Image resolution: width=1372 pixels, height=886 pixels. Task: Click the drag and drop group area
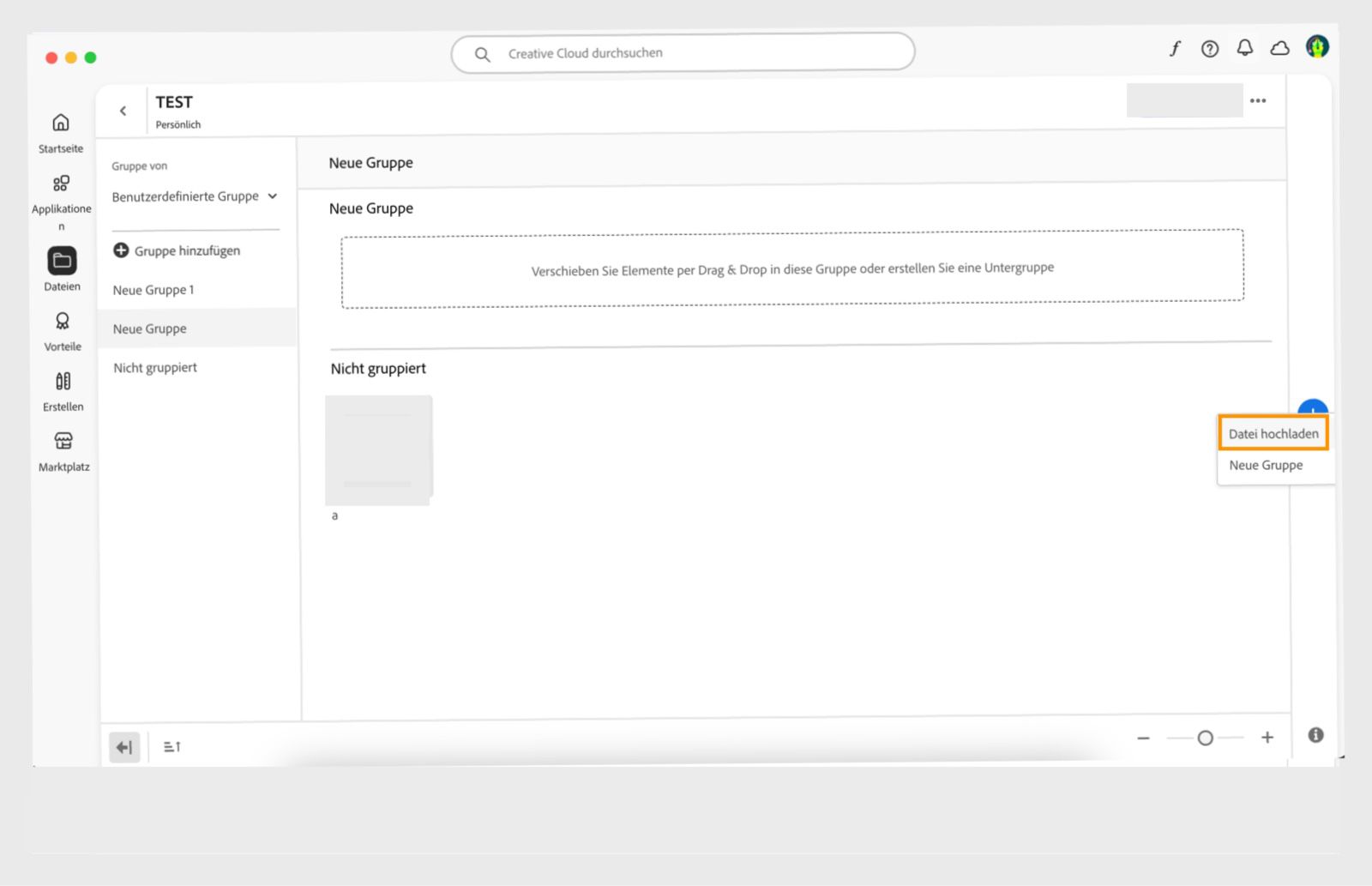(x=792, y=269)
